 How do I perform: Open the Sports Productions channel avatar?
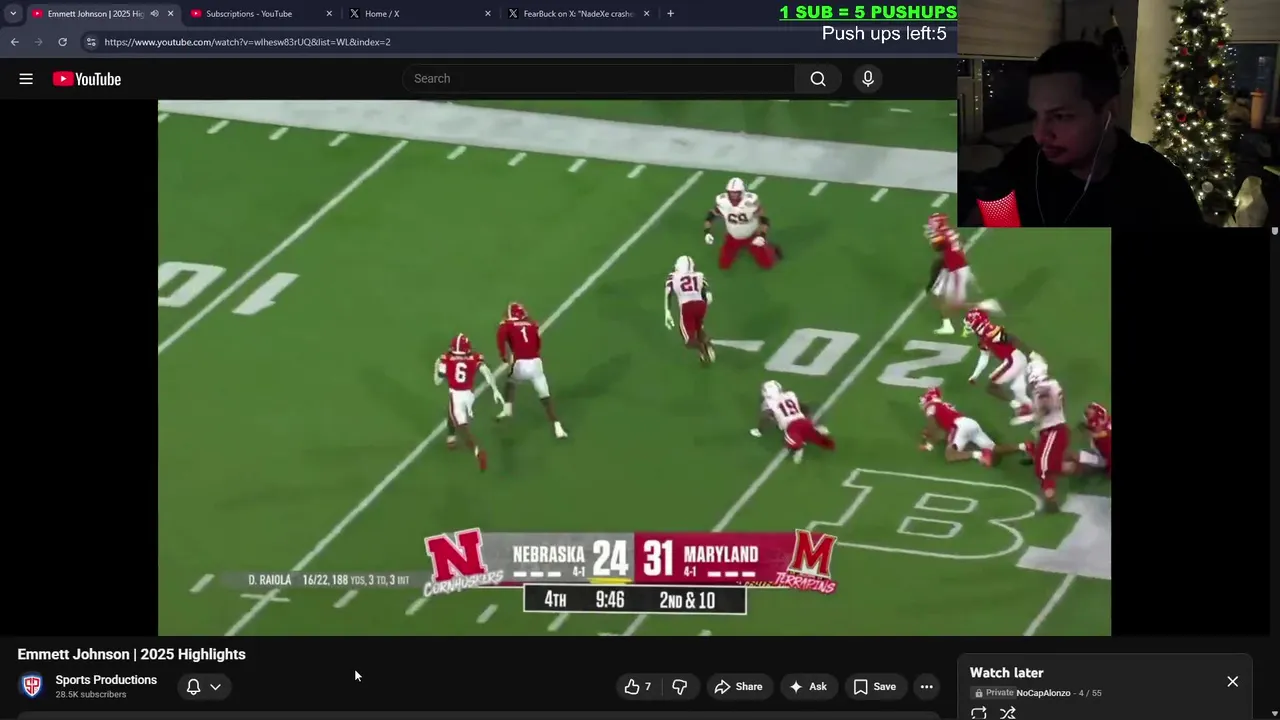32,686
